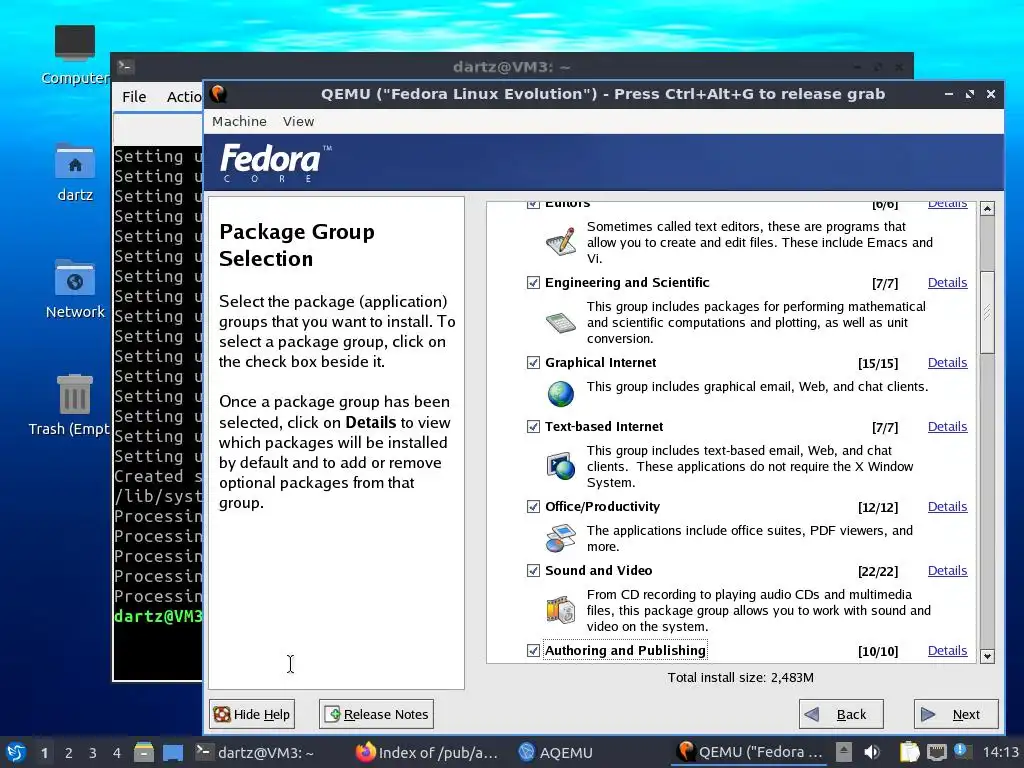
Task: Click the Text-based Internet monitor icon
Action: click(x=560, y=466)
